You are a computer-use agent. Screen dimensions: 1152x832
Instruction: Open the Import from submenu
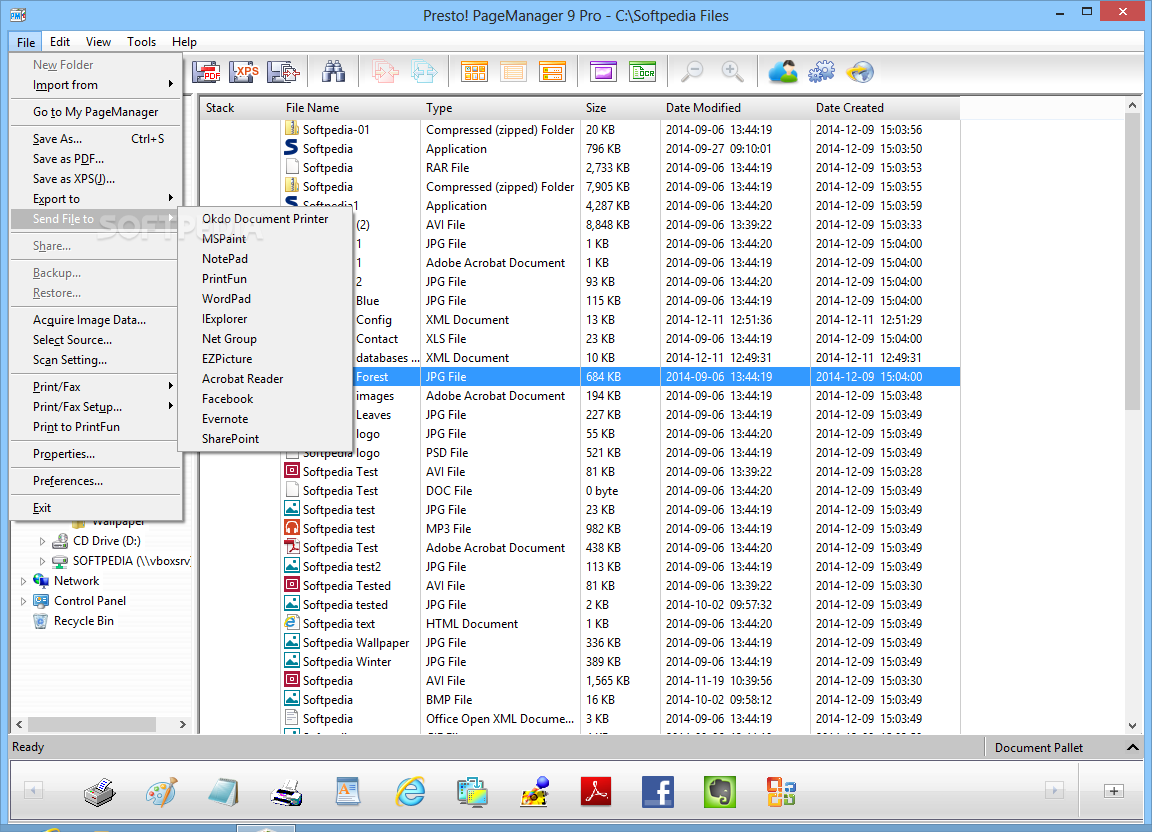click(x=96, y=85)
